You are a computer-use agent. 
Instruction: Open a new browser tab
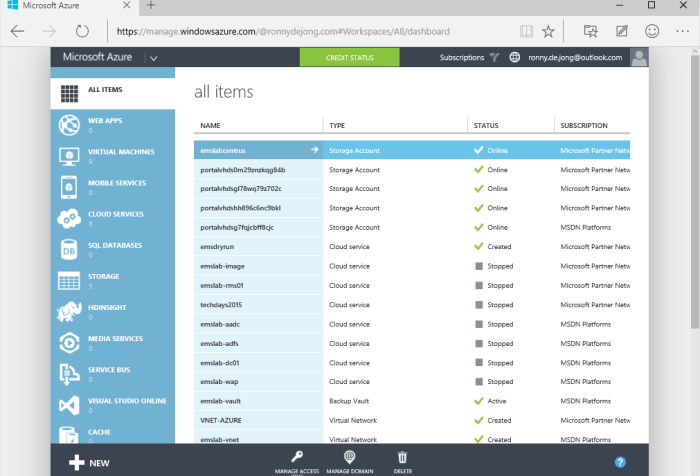click(x=150, y=7)
